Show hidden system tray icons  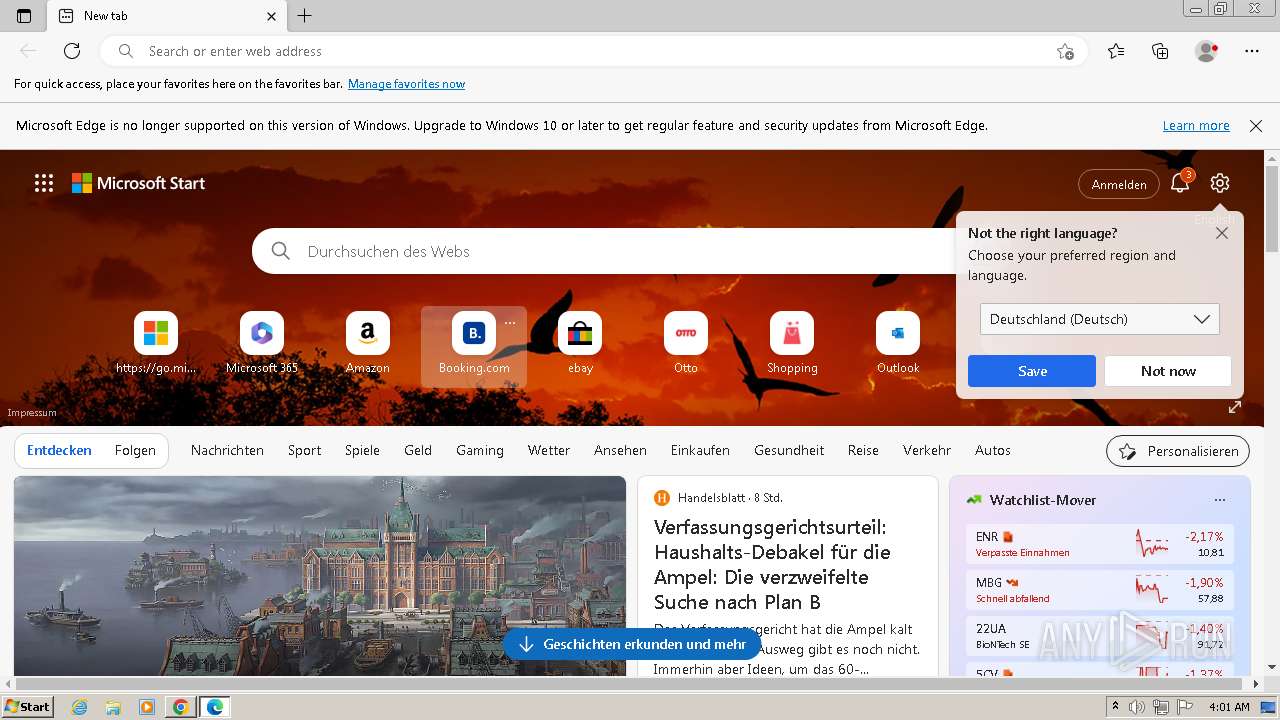[1116, 707]
